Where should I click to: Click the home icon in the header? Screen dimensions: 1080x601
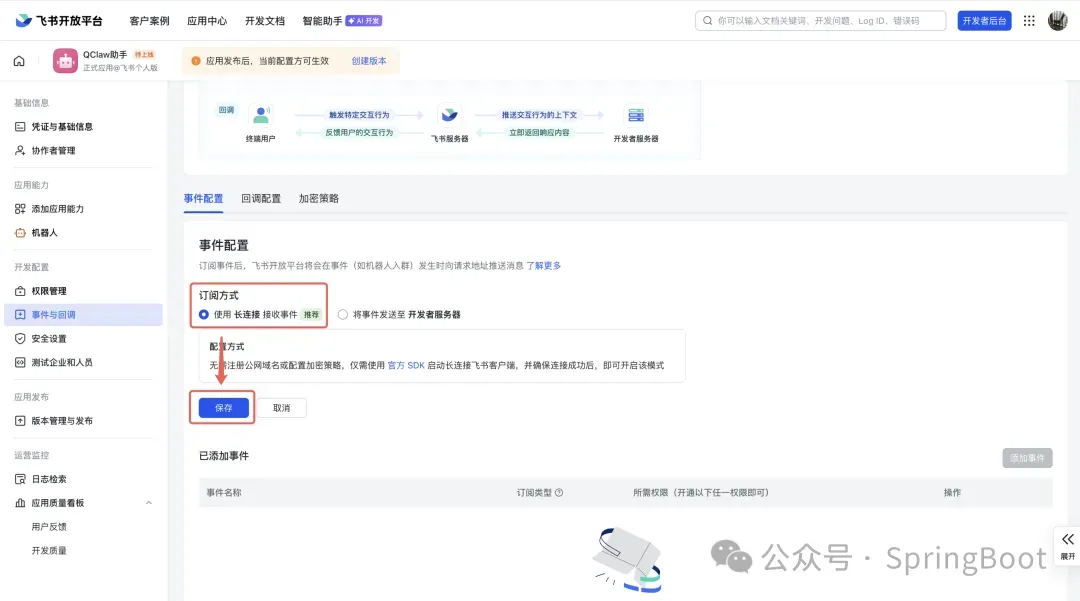point(19,61)
